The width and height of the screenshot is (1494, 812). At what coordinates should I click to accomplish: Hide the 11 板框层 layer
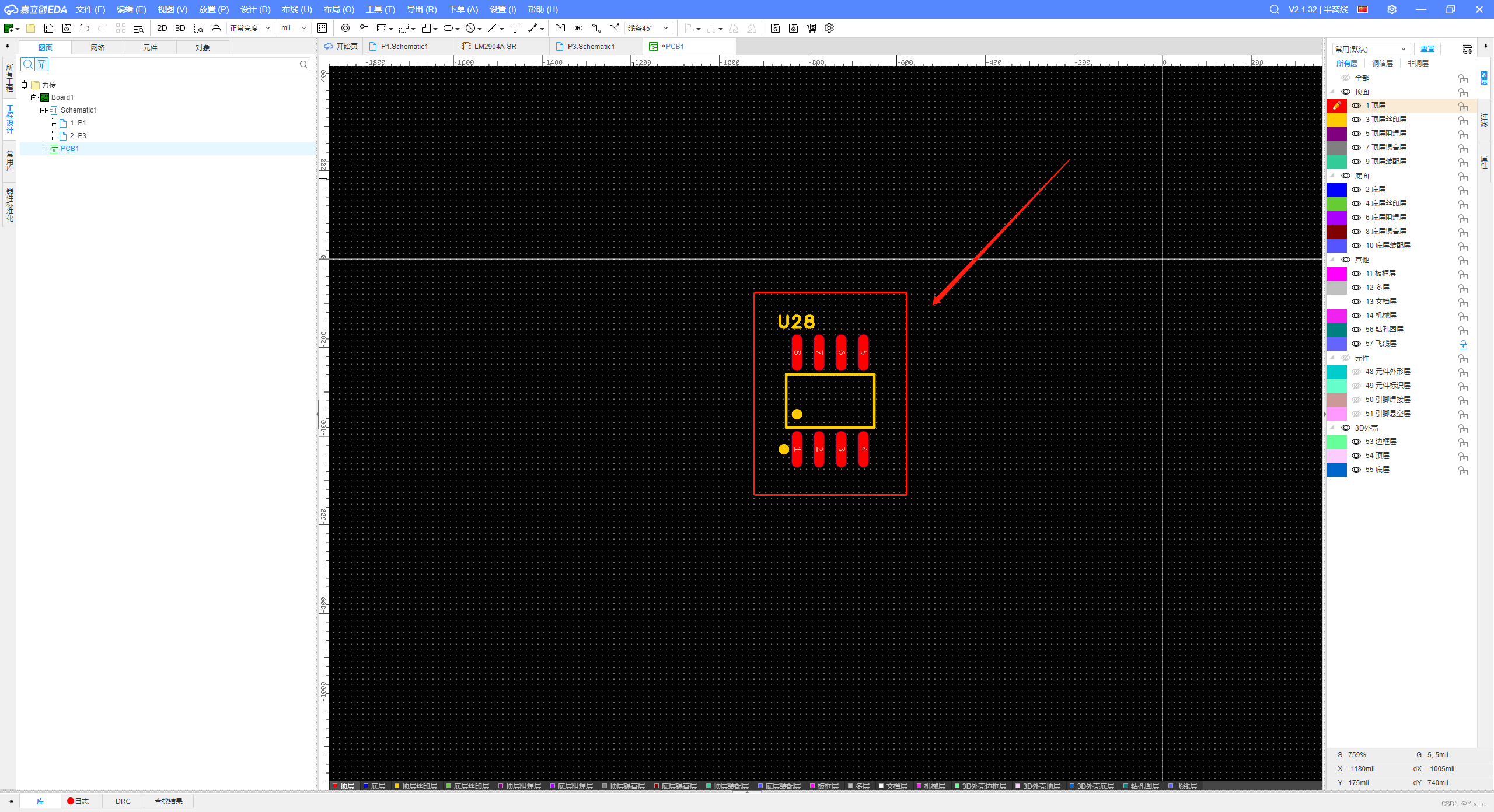coord(1356,274)
